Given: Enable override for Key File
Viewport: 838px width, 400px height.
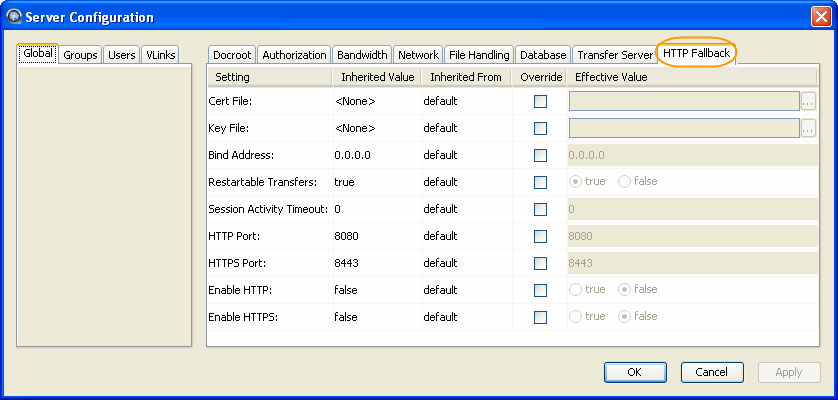Looking at the screenshot, I should tap(540, 128).
